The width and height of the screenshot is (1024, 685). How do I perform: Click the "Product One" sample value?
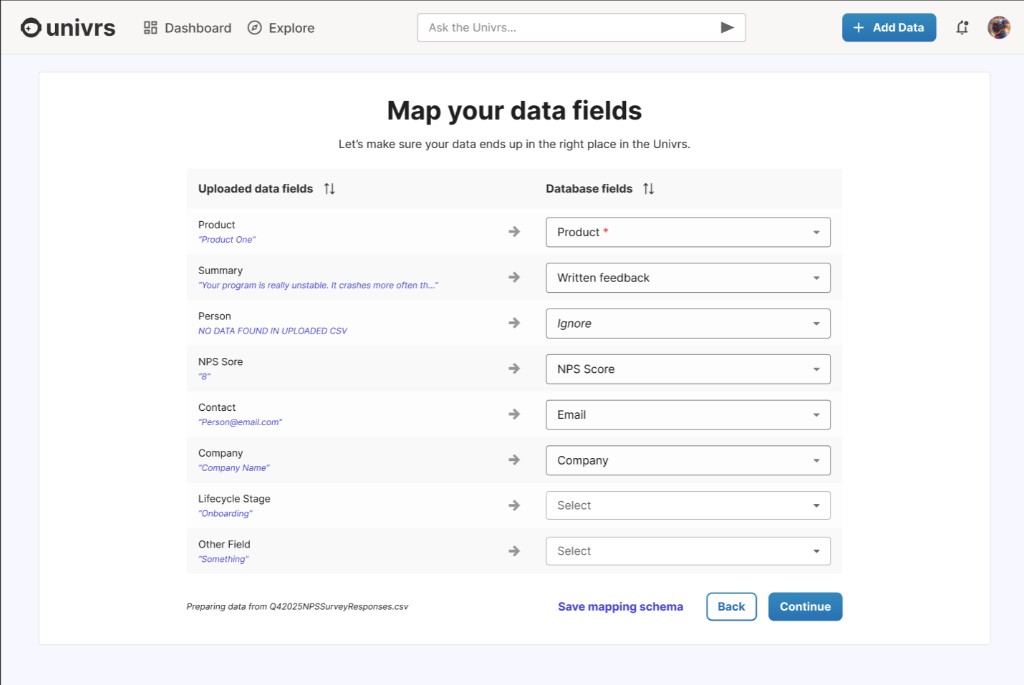tap(227, 240)
